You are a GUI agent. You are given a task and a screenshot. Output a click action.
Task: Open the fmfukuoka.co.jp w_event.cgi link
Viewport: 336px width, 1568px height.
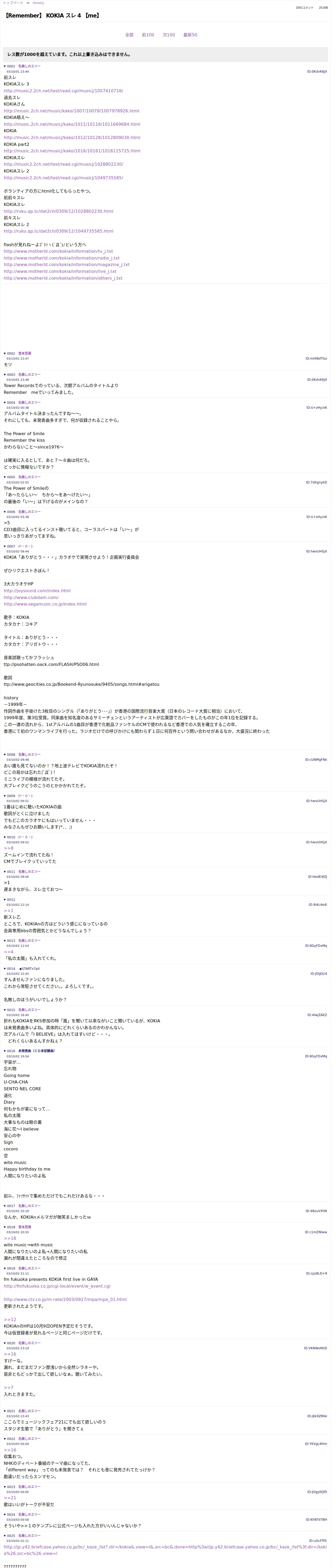point(57,1286)
